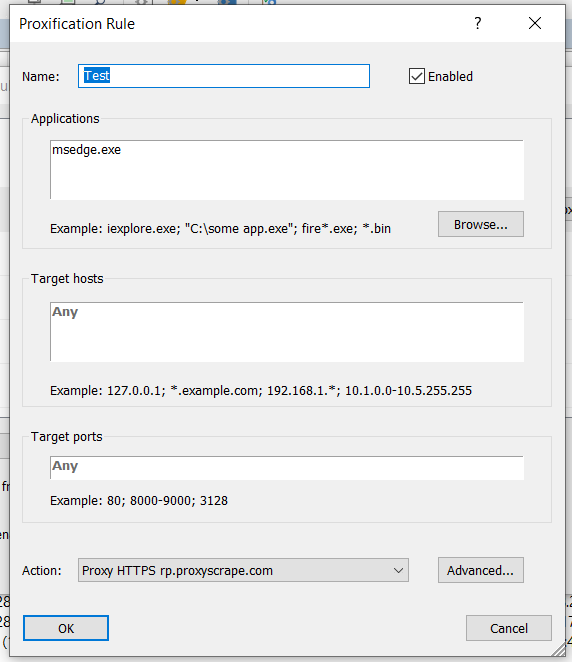Click the Name: label

tap(41, 76)
